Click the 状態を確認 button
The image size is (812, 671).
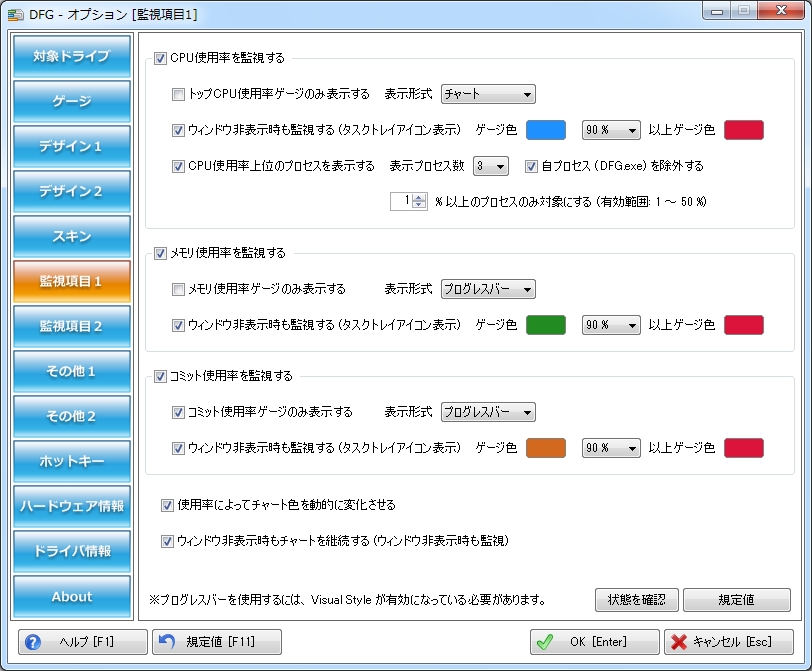coord(636,599)
